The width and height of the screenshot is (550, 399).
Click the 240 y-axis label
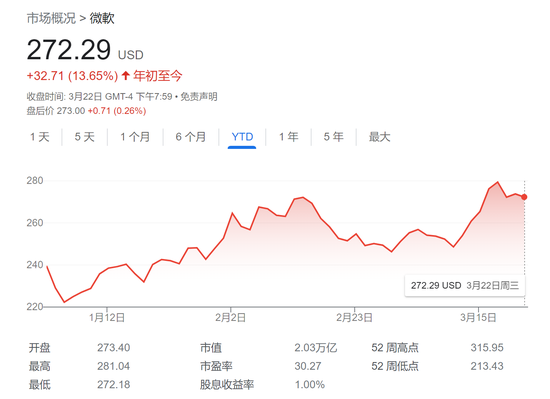35,265
